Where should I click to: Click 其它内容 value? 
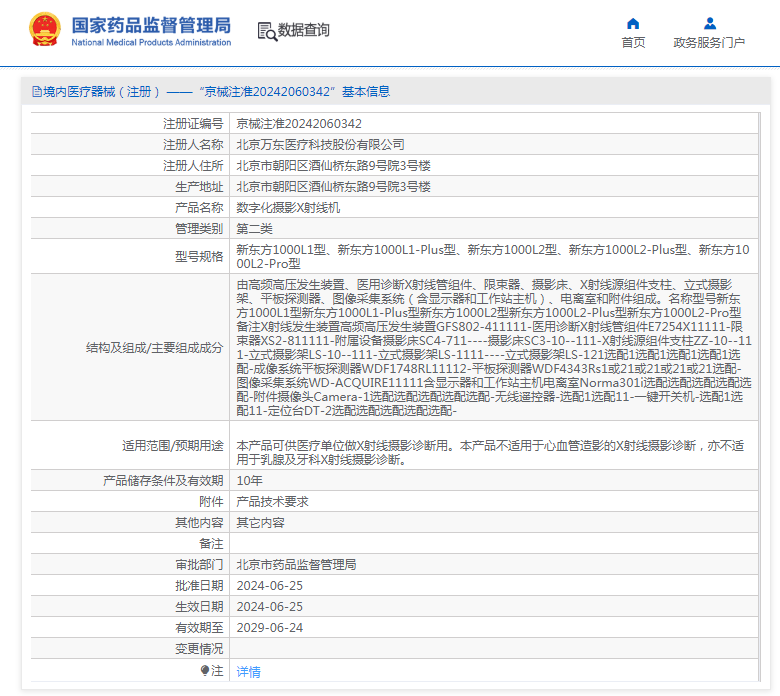(260, 522)
